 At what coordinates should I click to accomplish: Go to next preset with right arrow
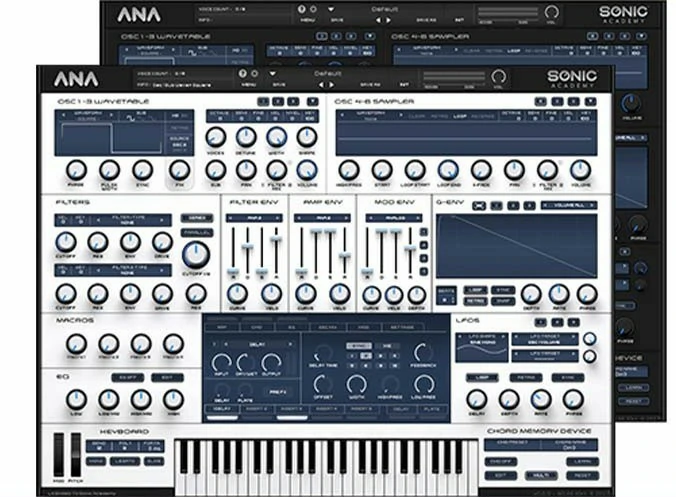tap(331, 85)
